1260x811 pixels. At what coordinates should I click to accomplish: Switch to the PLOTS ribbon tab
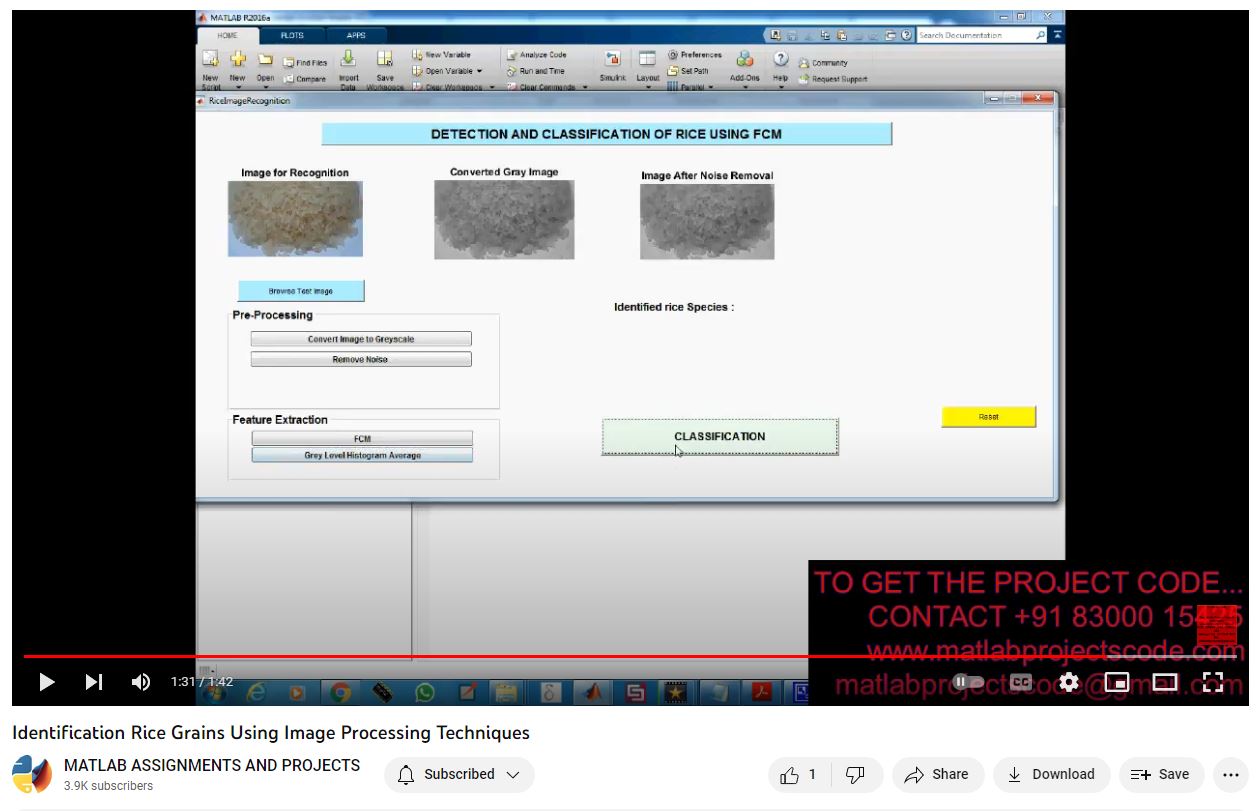pos(292,35)
